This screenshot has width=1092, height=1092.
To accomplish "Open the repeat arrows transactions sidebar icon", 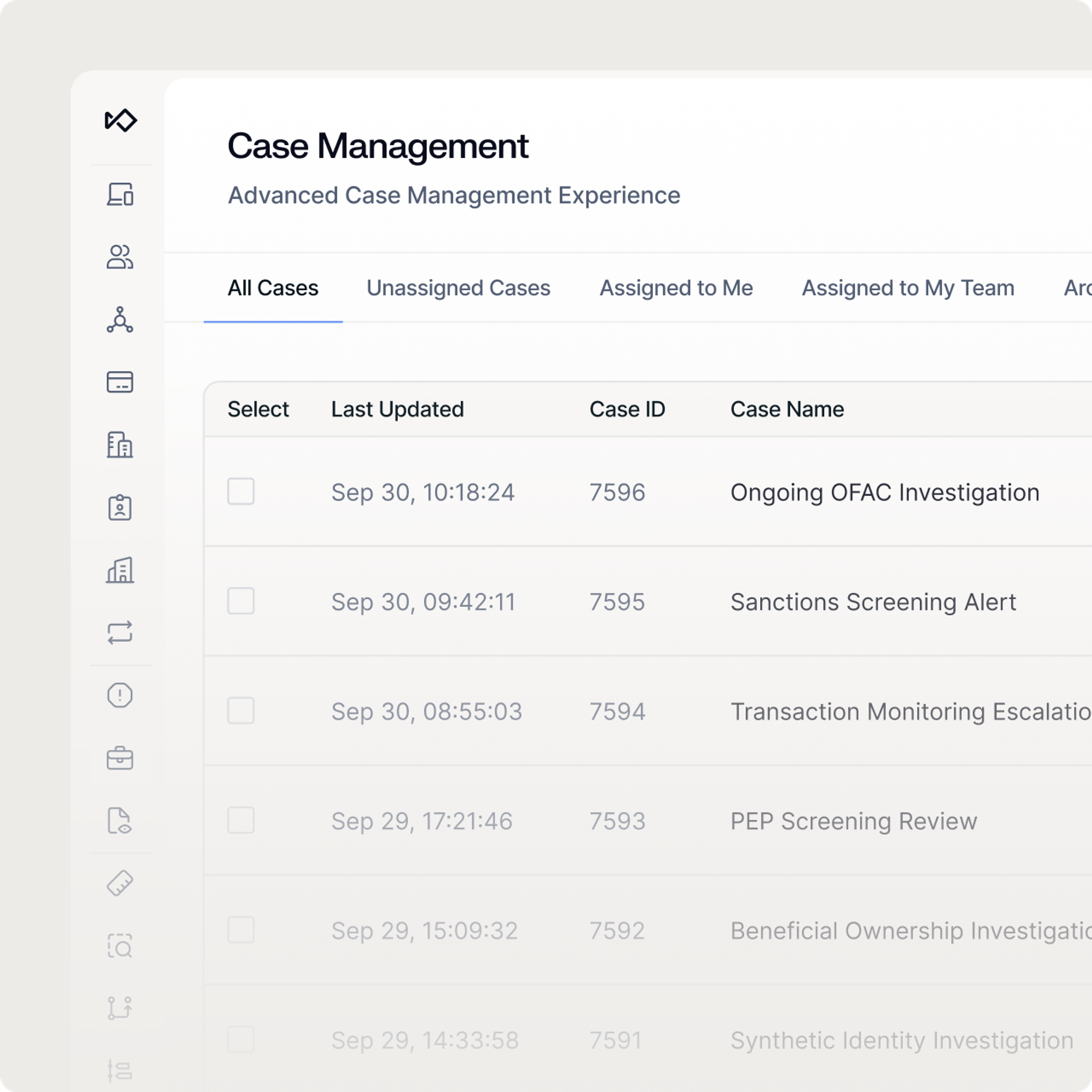I will [x=120, y=632].
